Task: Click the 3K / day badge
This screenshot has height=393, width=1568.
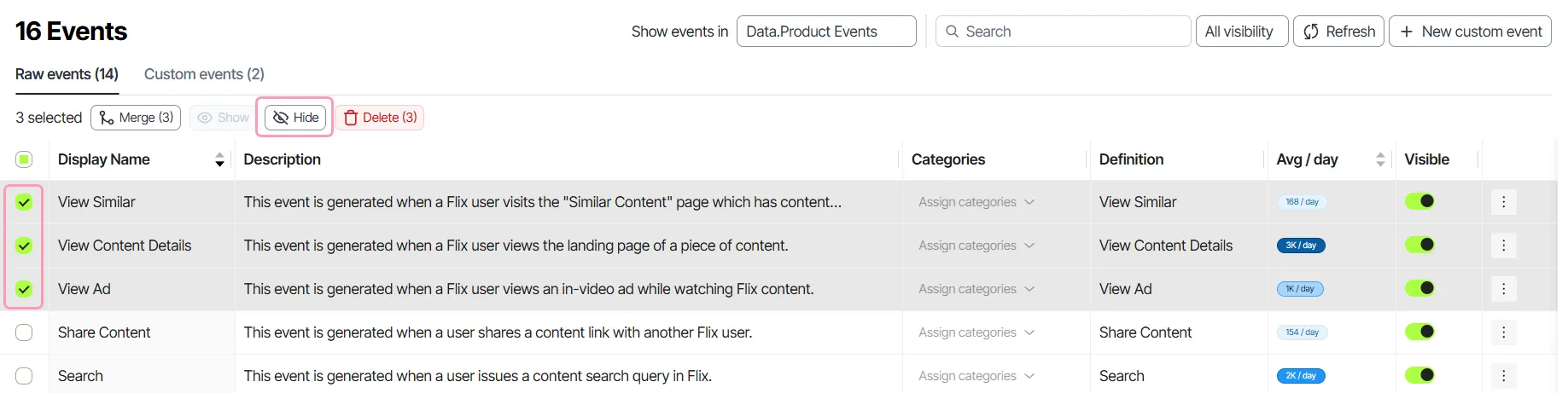Action: point(1301,246)
